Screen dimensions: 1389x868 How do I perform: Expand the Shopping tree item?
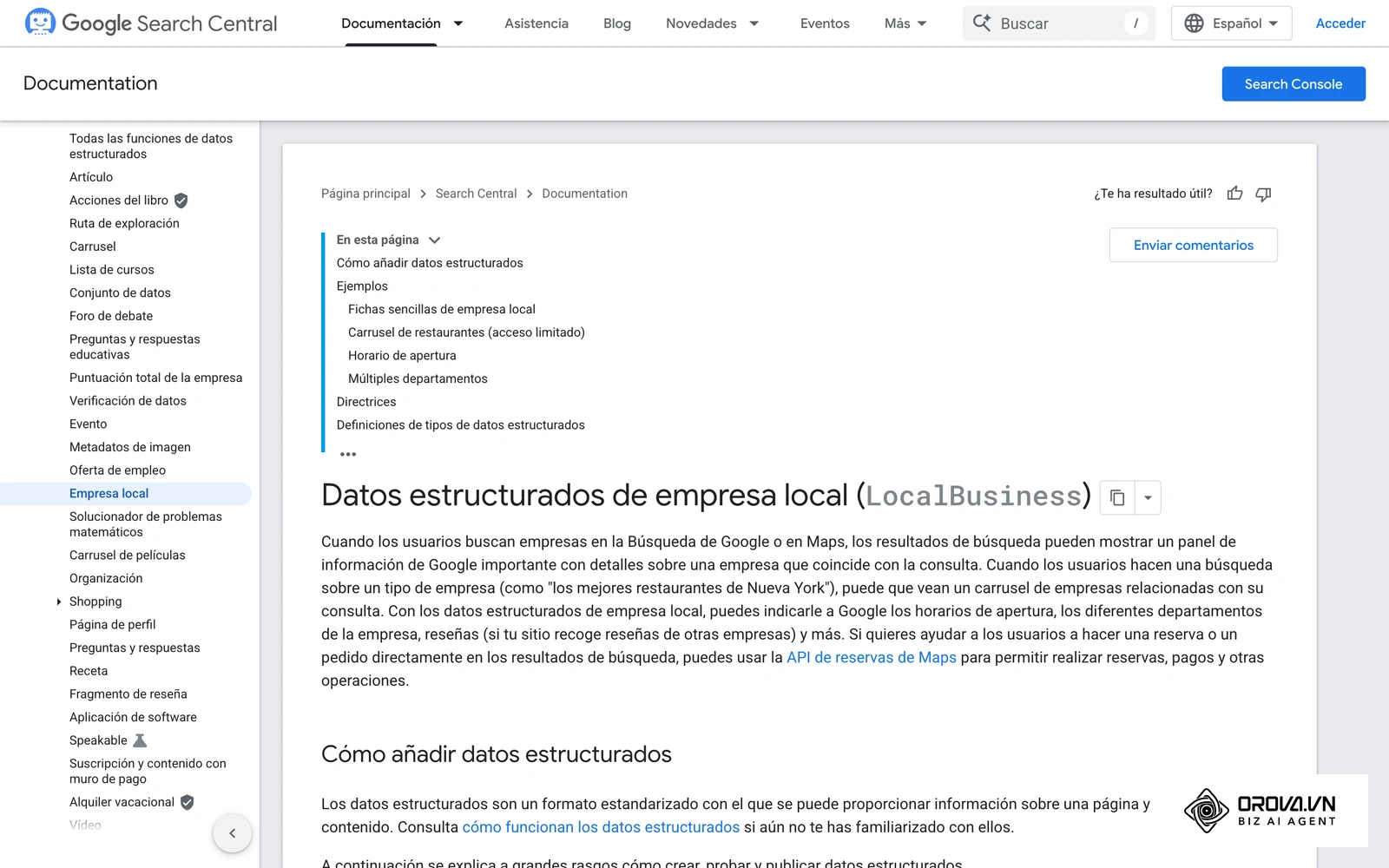click(58, 602)
